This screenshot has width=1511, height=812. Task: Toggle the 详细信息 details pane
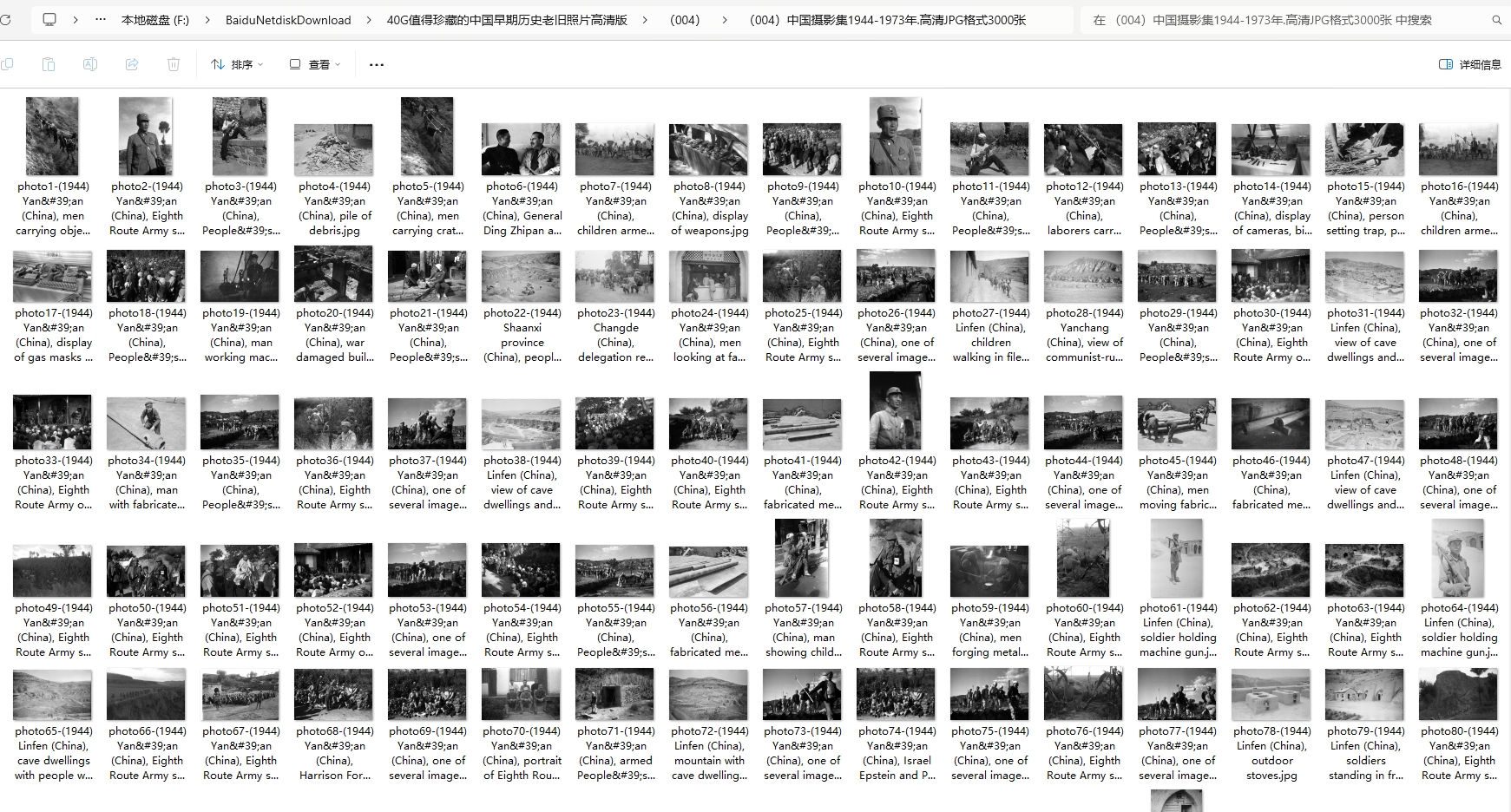click(x=1469, y=64)
